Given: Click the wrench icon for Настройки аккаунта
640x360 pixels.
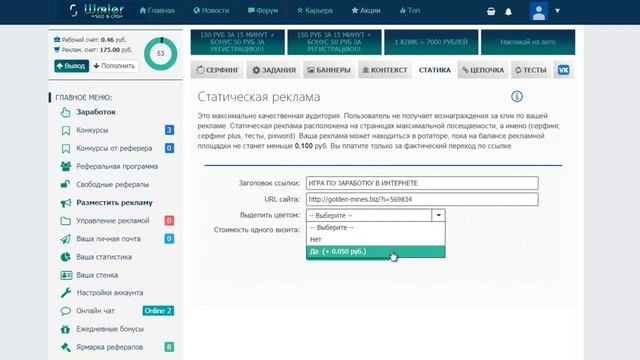Looking at the screenshot, I should (66, 293).
